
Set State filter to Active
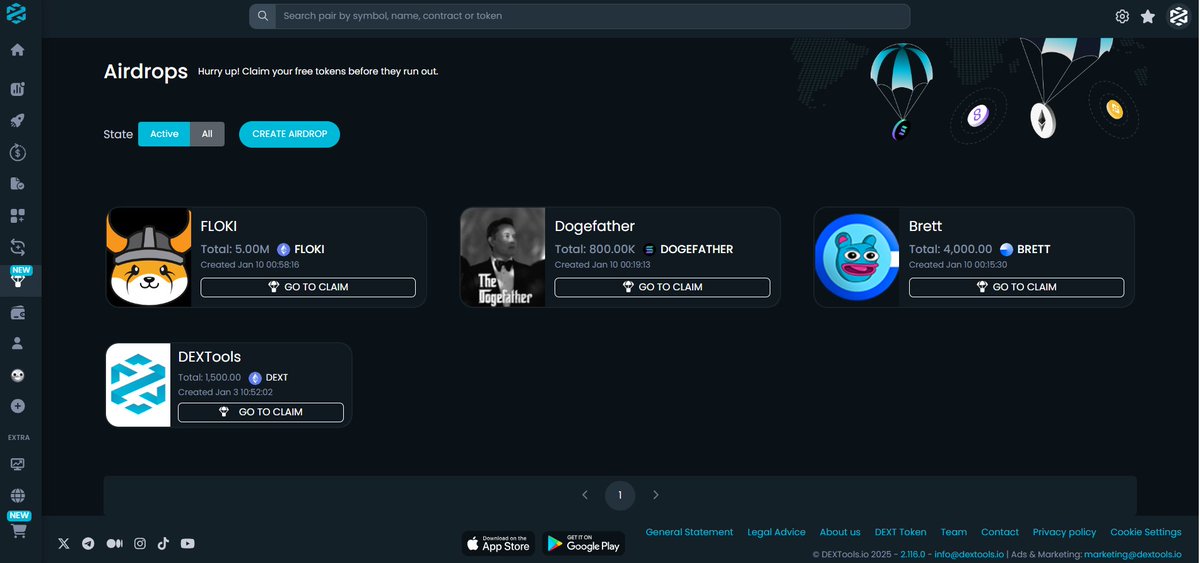pos(164,134)
